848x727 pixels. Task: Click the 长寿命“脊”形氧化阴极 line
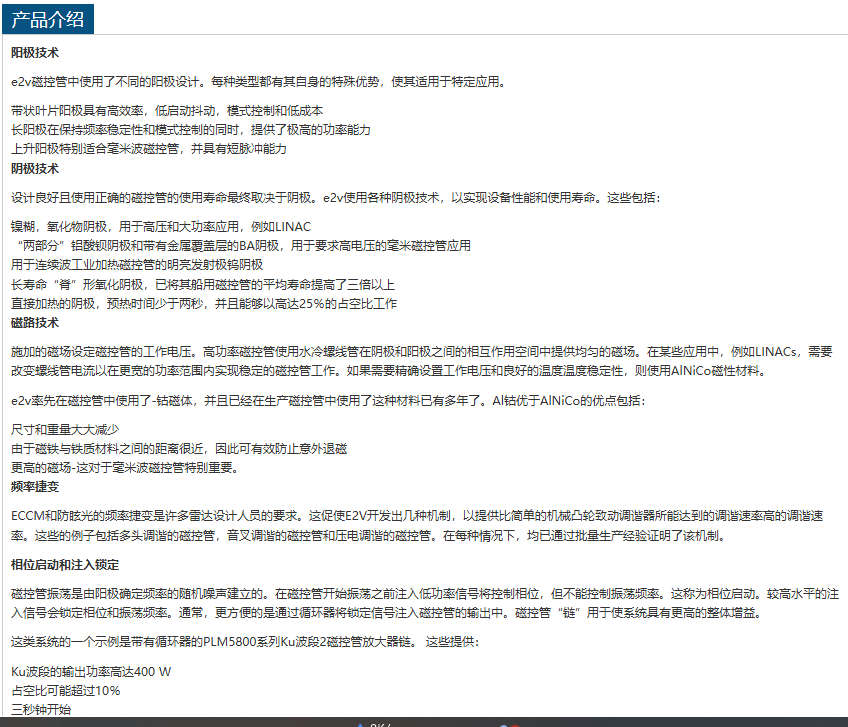[x=203, y=284]
